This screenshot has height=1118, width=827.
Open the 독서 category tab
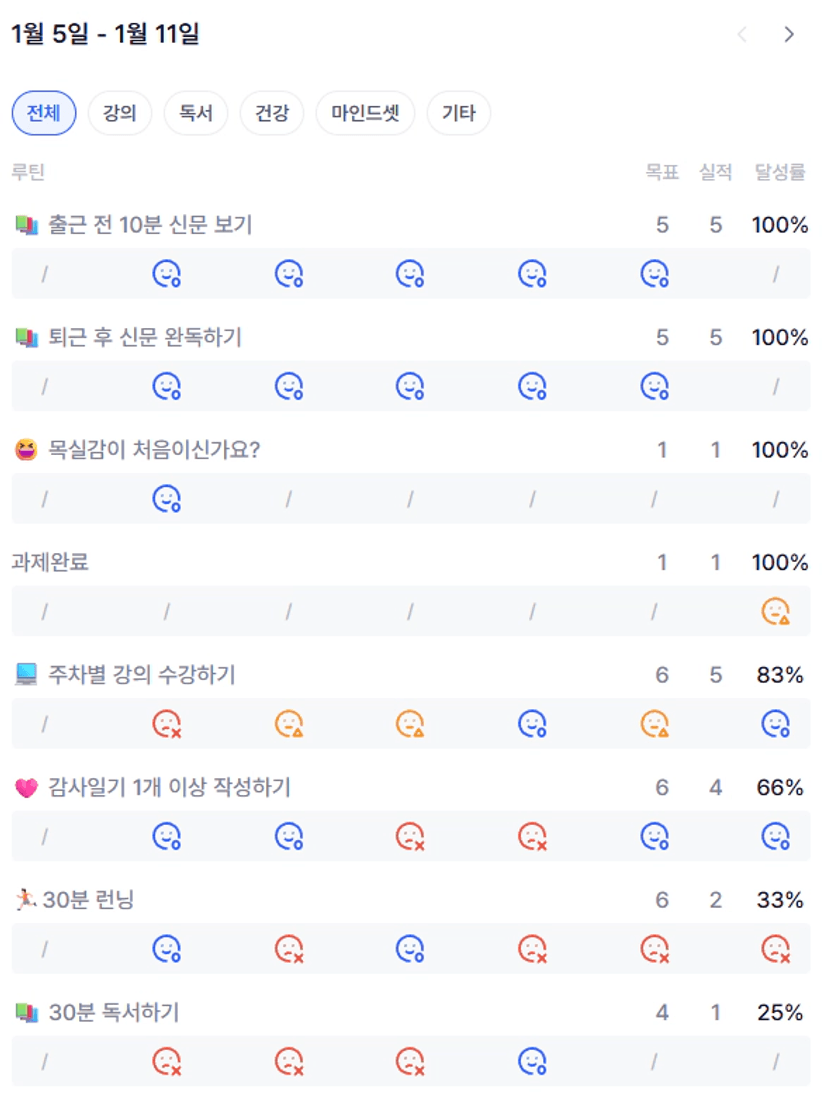pyautogui.click(x=195, y=113)
